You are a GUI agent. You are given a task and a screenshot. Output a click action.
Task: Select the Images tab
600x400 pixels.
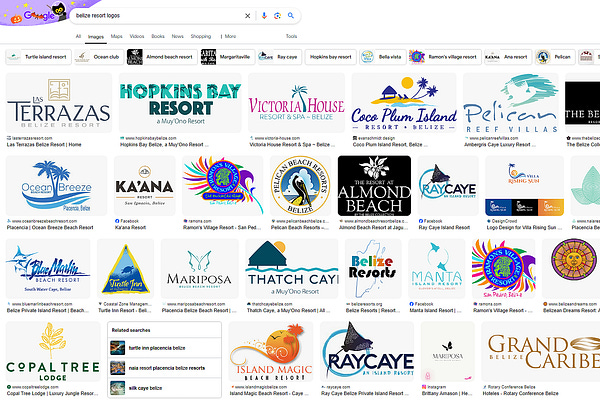(x=96, y=37)
